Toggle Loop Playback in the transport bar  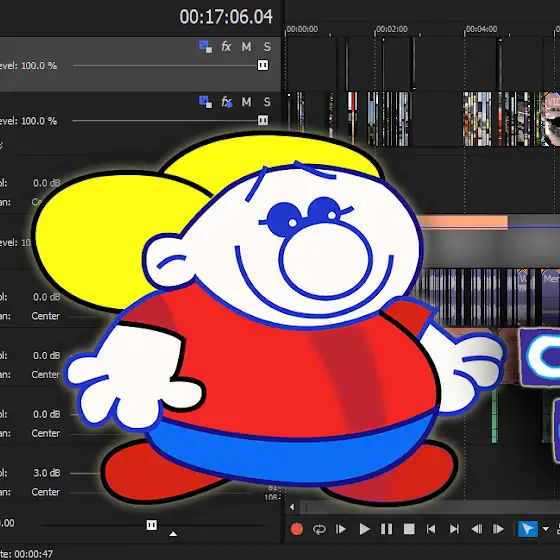pyautogui.click(x=319, y=529)
